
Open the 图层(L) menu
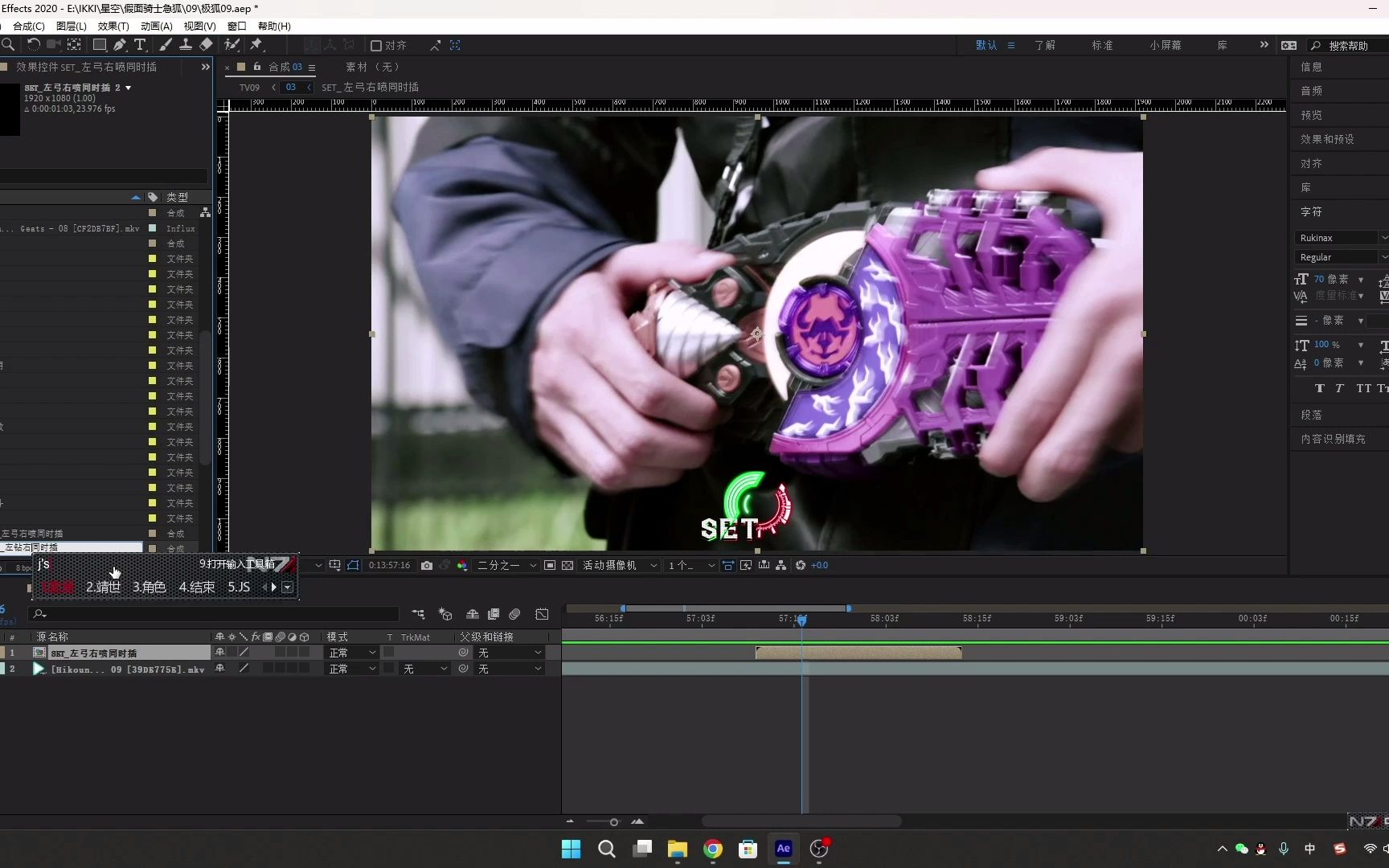click(x=72, y=26)
